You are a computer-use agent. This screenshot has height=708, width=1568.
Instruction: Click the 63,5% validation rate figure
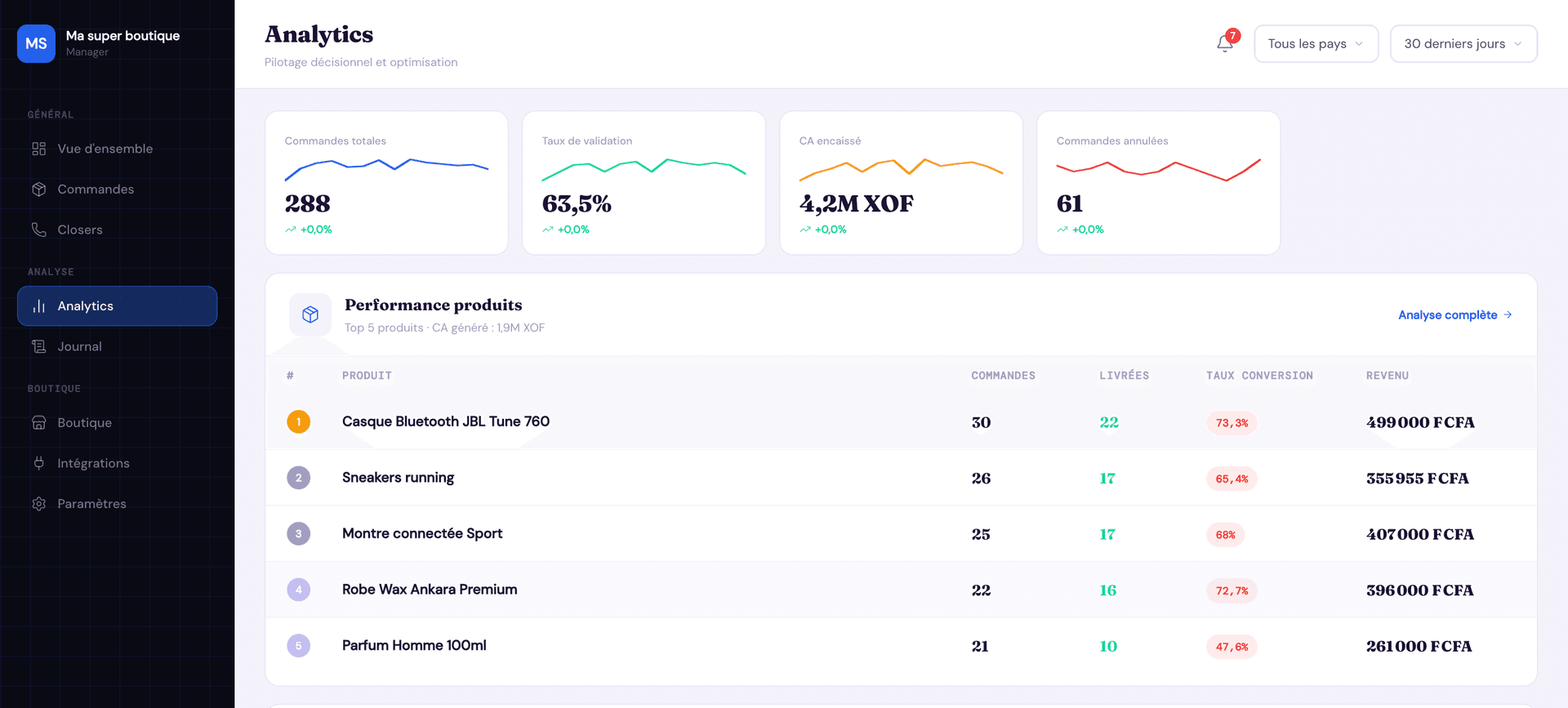(577, 203)
